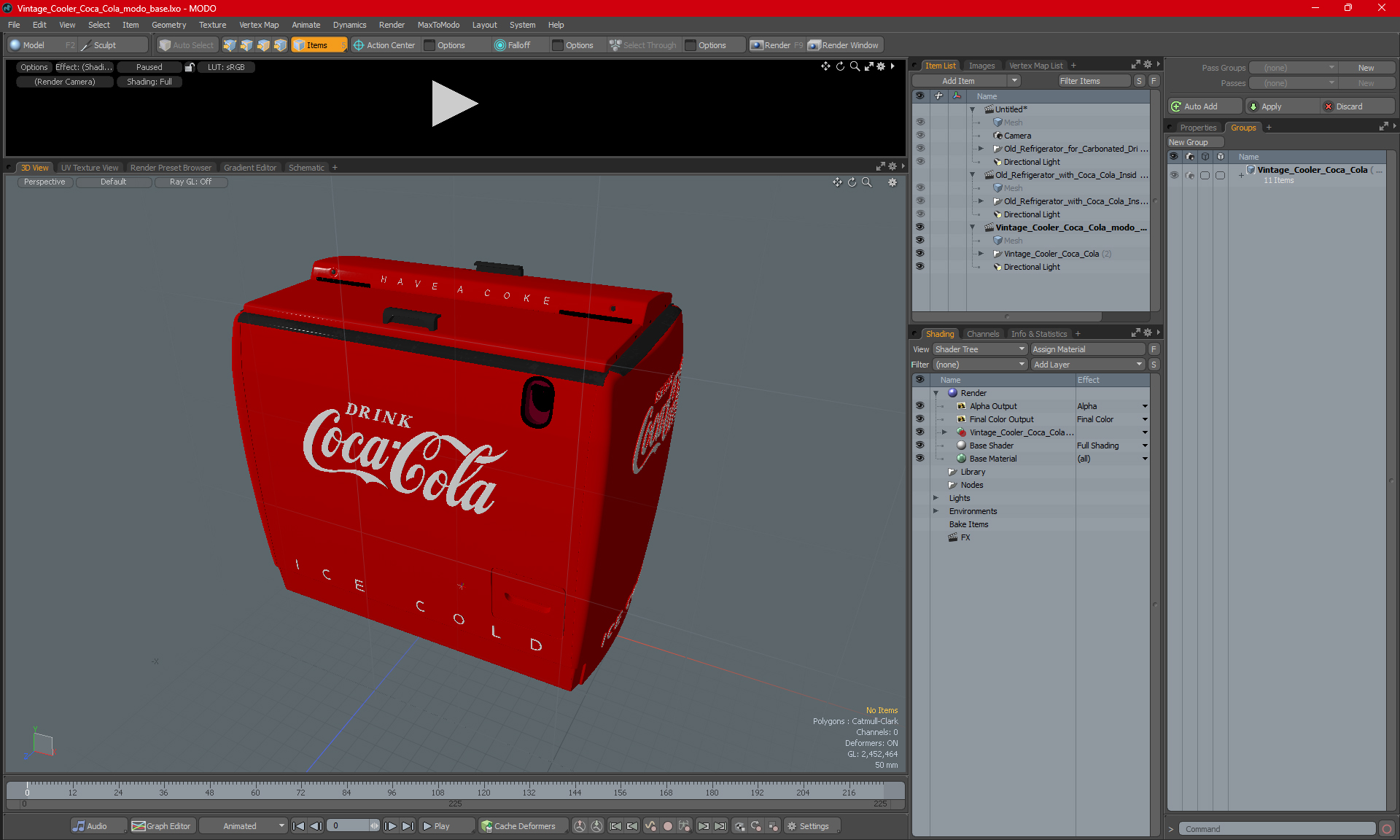Screen dimensions: 1400x840
Task: Switch to Channels tab
Action: click(x=983, y=334)
